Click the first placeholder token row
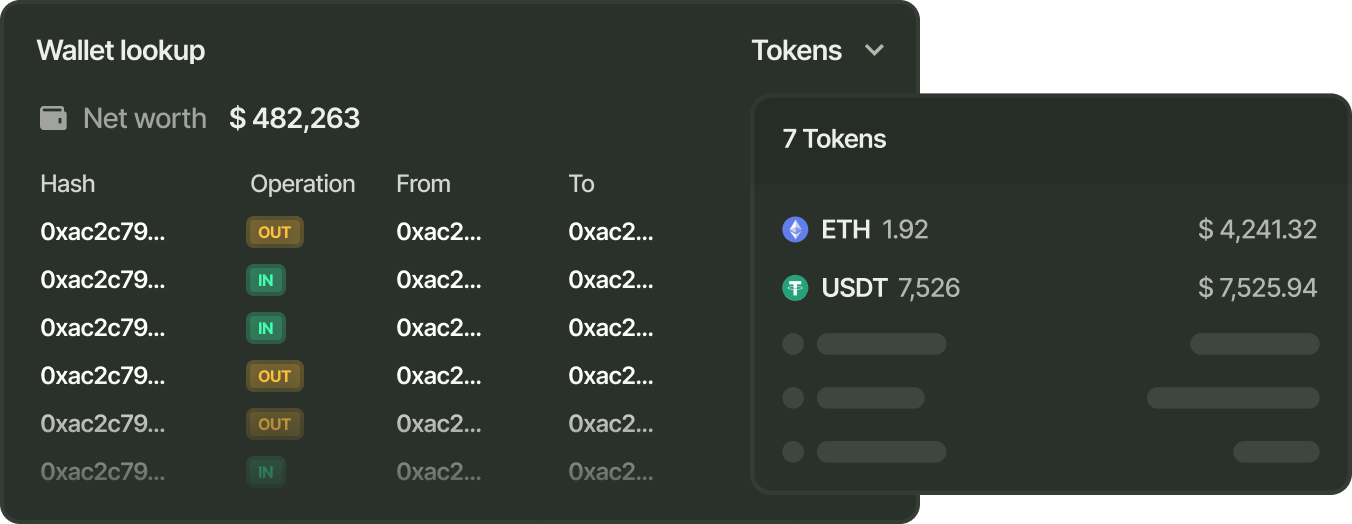Image resolution: width=1352 pixels, height=524 pixels. pyautogui.click(x=1048, y=344)
